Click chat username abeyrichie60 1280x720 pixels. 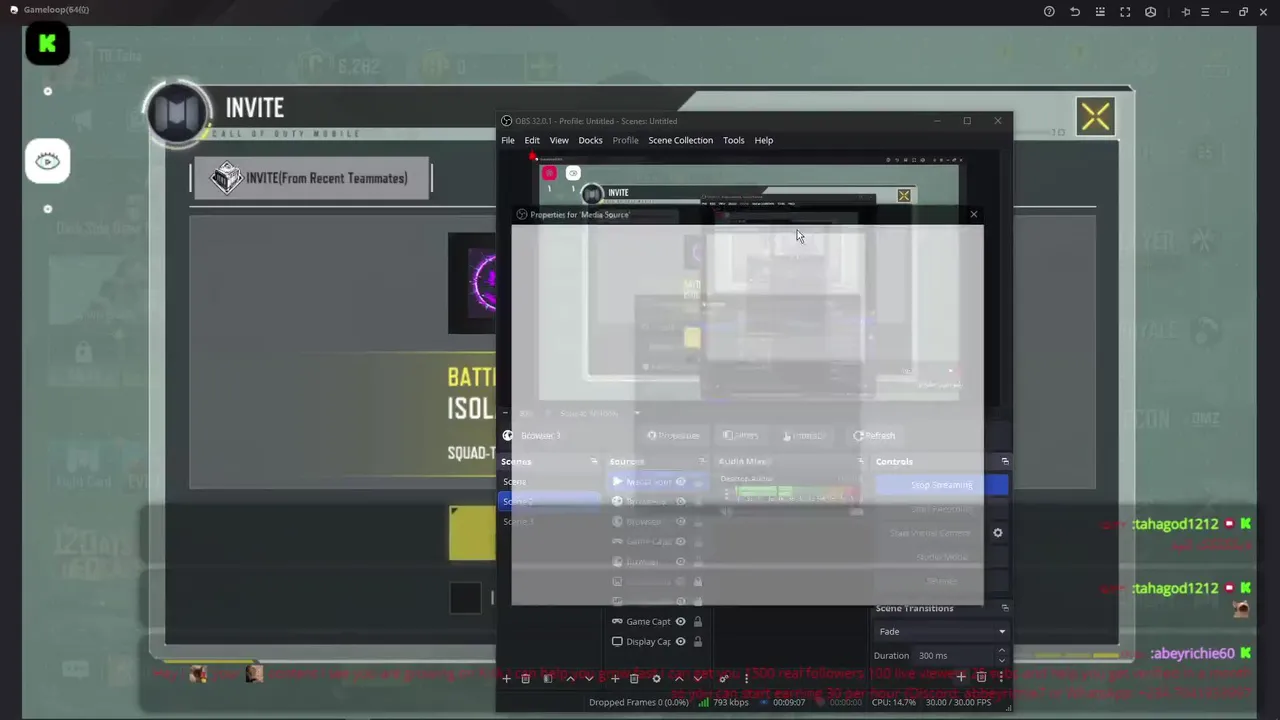click(x=1192, y=653)
